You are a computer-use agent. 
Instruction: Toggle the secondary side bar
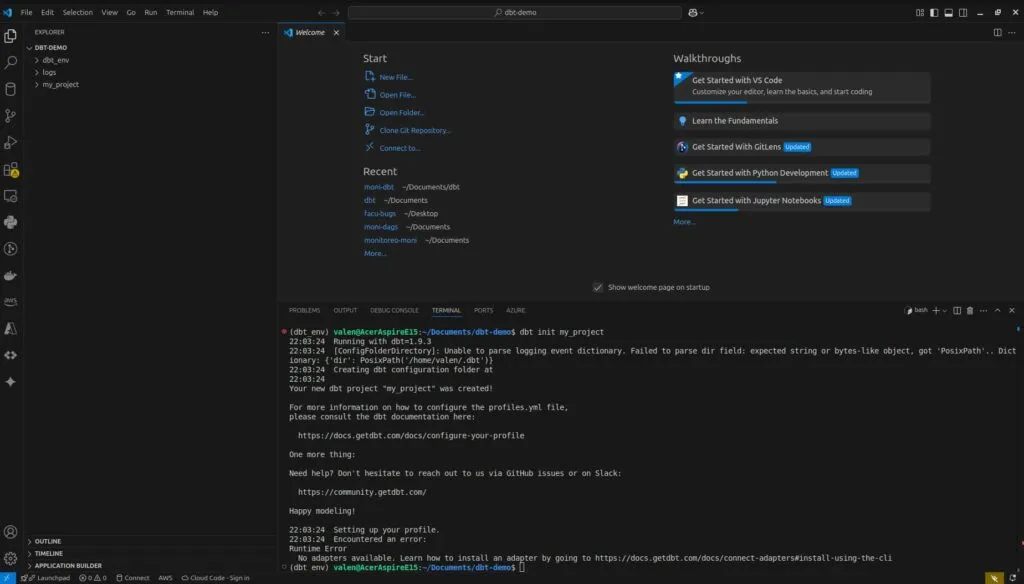963,12
